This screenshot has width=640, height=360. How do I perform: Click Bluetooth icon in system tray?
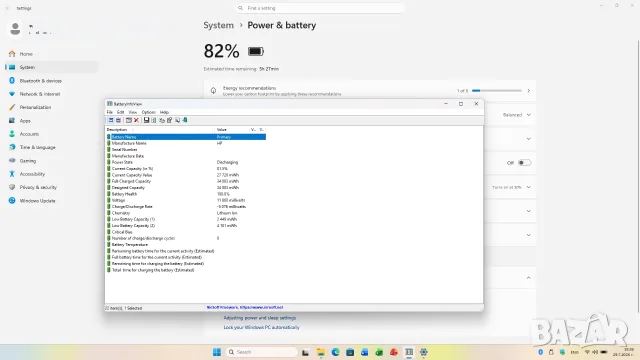[x=540, y=352]
